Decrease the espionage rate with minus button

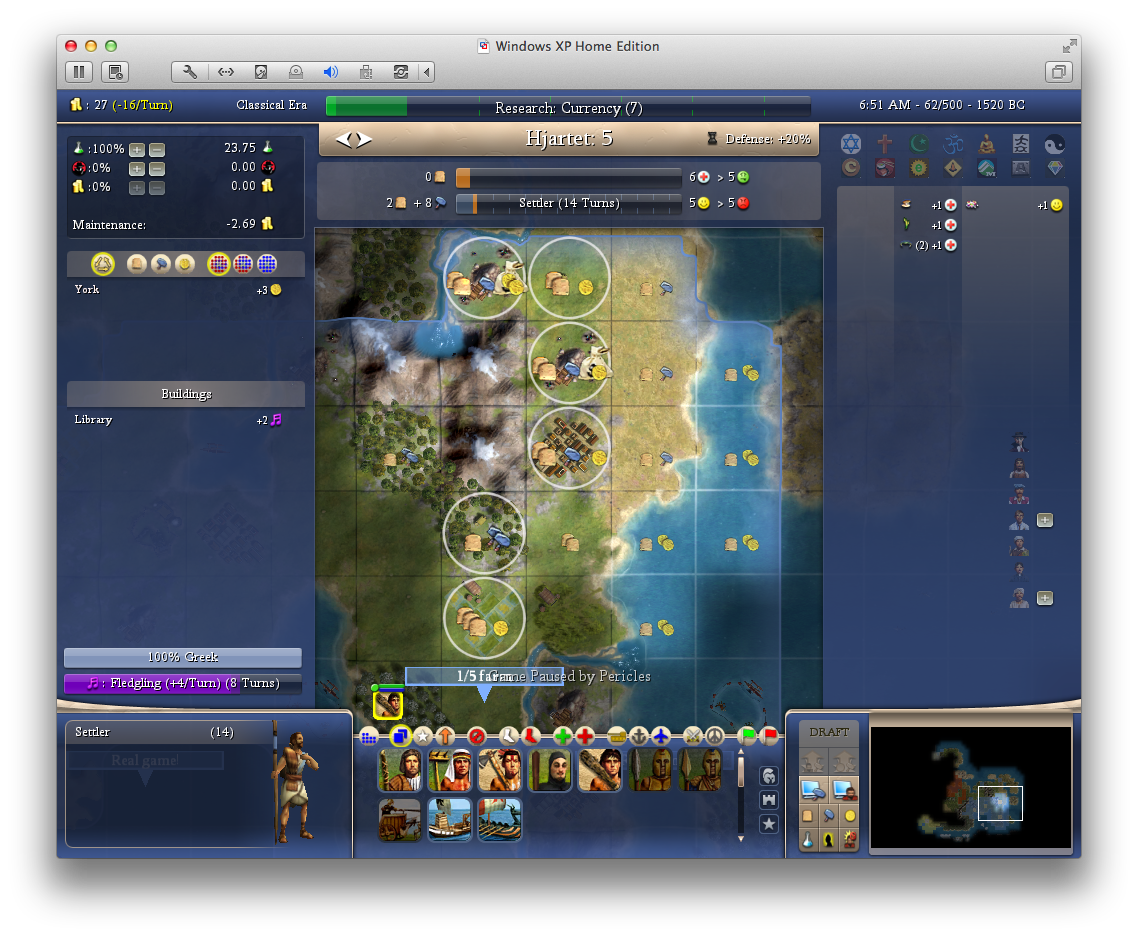[157, 168]
